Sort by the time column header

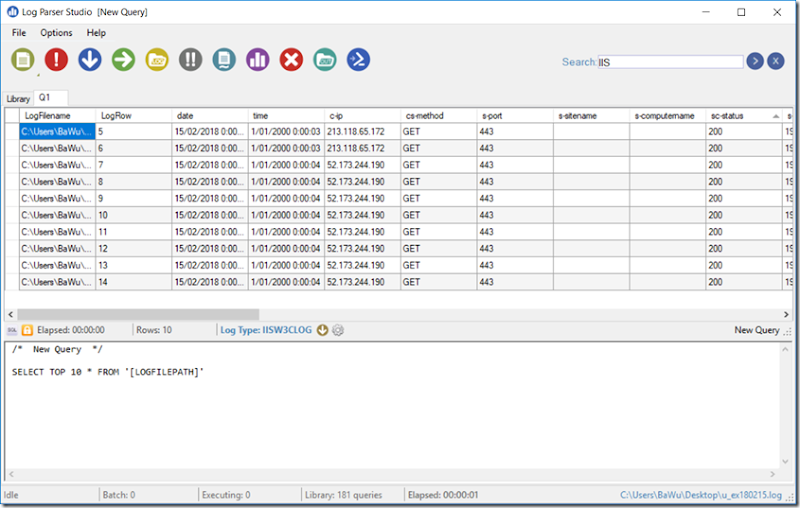click(x=286, y=116)
